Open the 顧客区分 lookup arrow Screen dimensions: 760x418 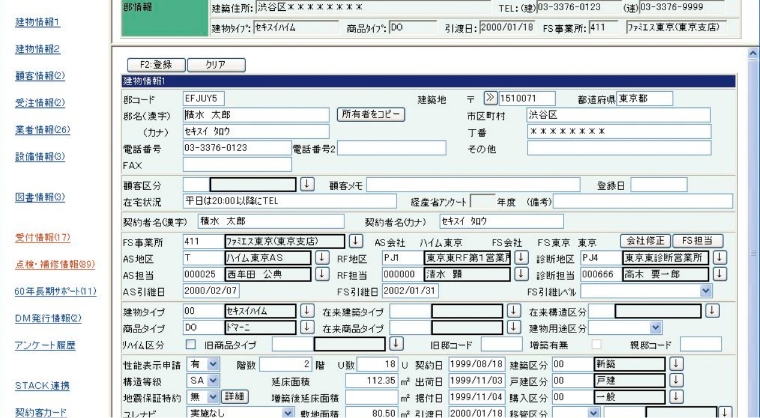point(307,185)
